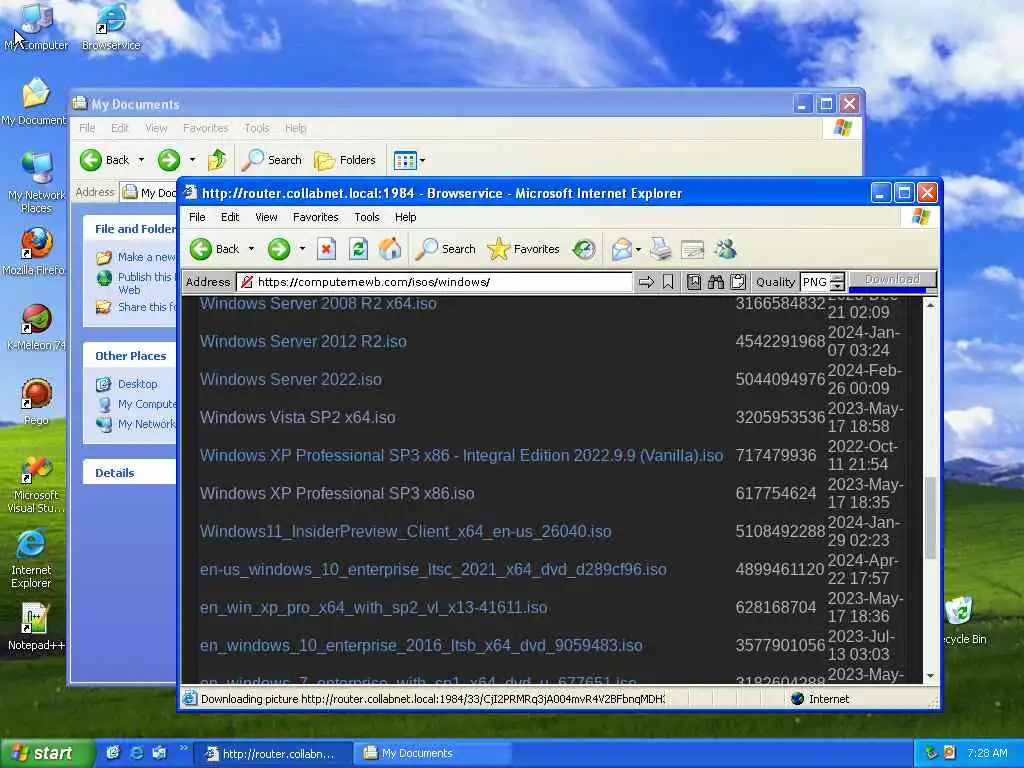1024x768 pixels.
Task: Go to Home page icon in IE
Action: 390,249
